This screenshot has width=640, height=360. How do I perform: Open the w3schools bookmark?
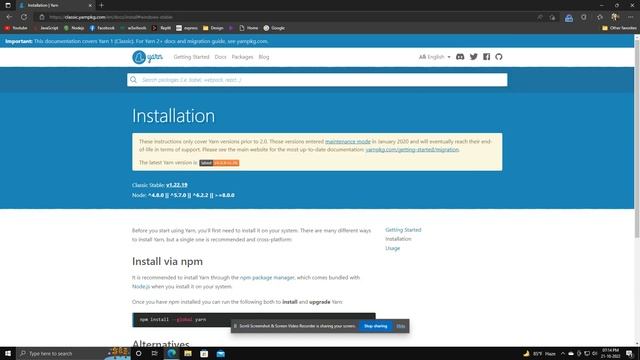(x=133, y=28)
